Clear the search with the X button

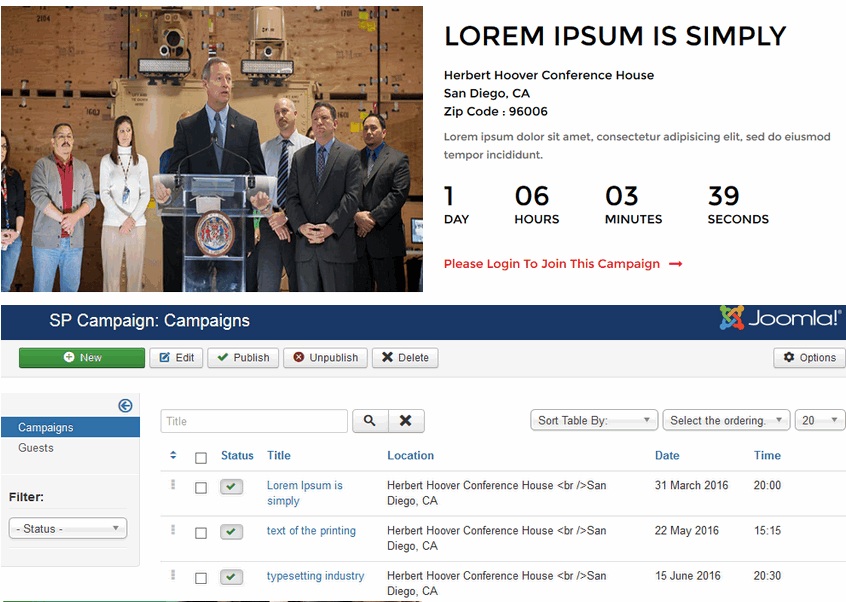coord(405,421)
